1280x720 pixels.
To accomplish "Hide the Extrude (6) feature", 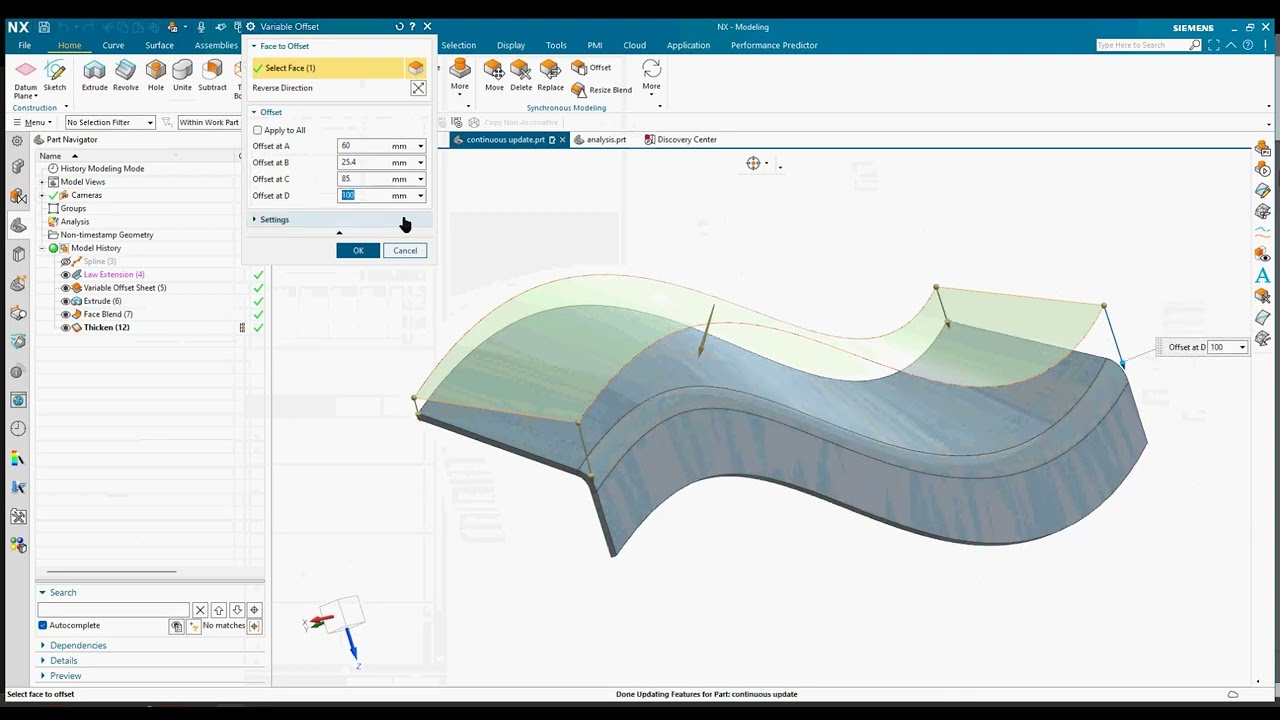I will click(x=65, y=301).
